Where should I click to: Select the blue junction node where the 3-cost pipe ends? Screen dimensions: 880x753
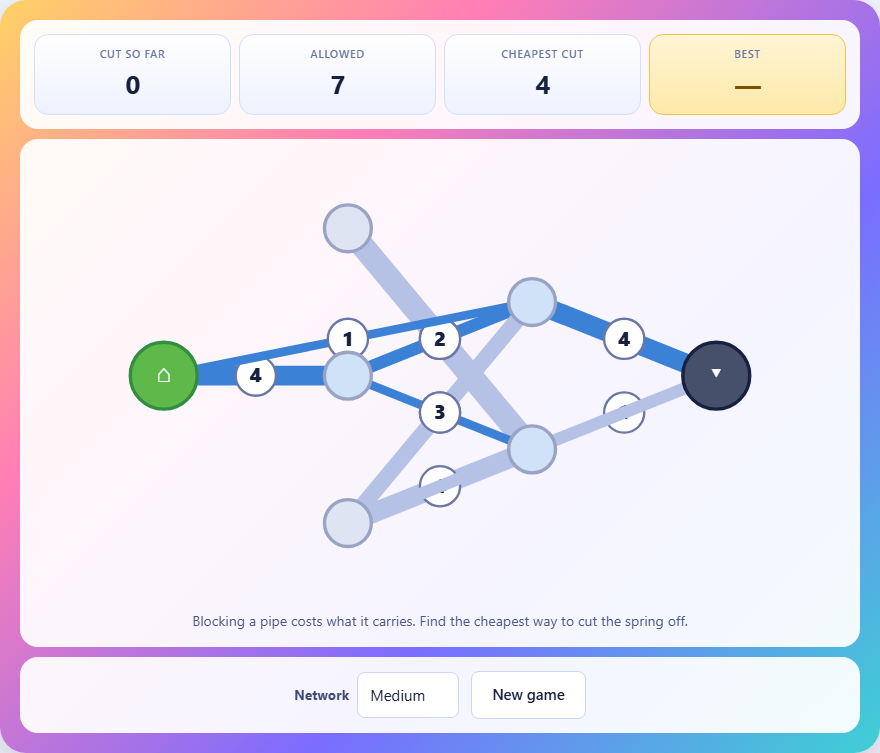(531, 449)
